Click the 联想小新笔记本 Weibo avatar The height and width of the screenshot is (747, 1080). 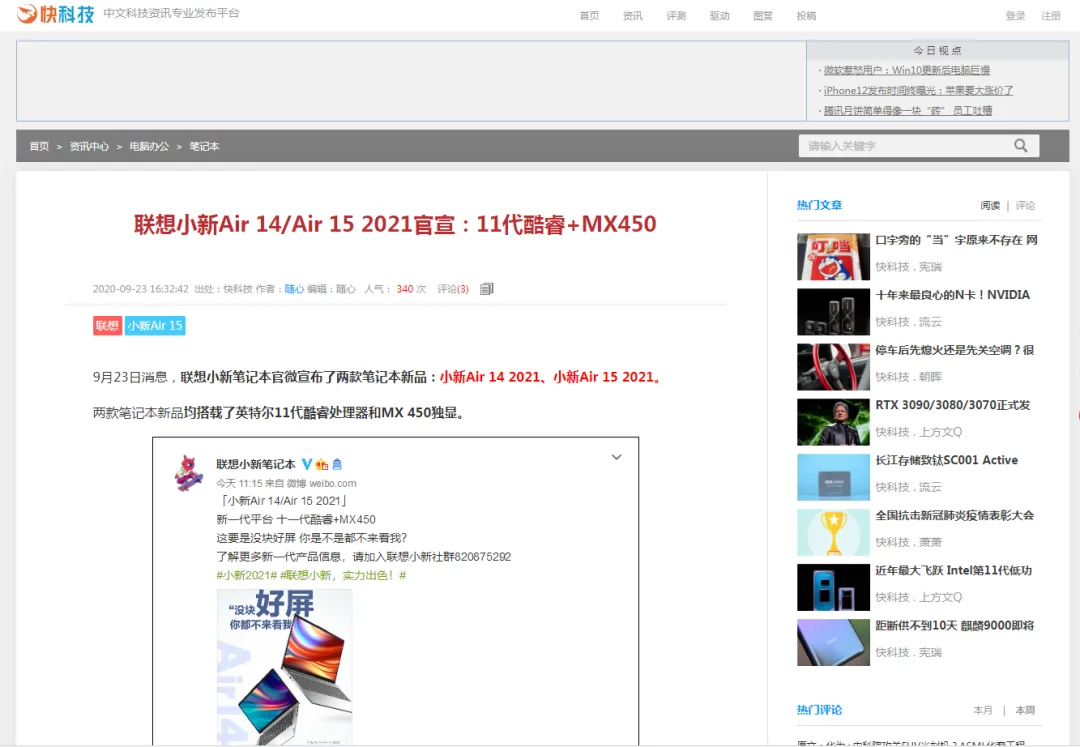click(x=188, y=472)
